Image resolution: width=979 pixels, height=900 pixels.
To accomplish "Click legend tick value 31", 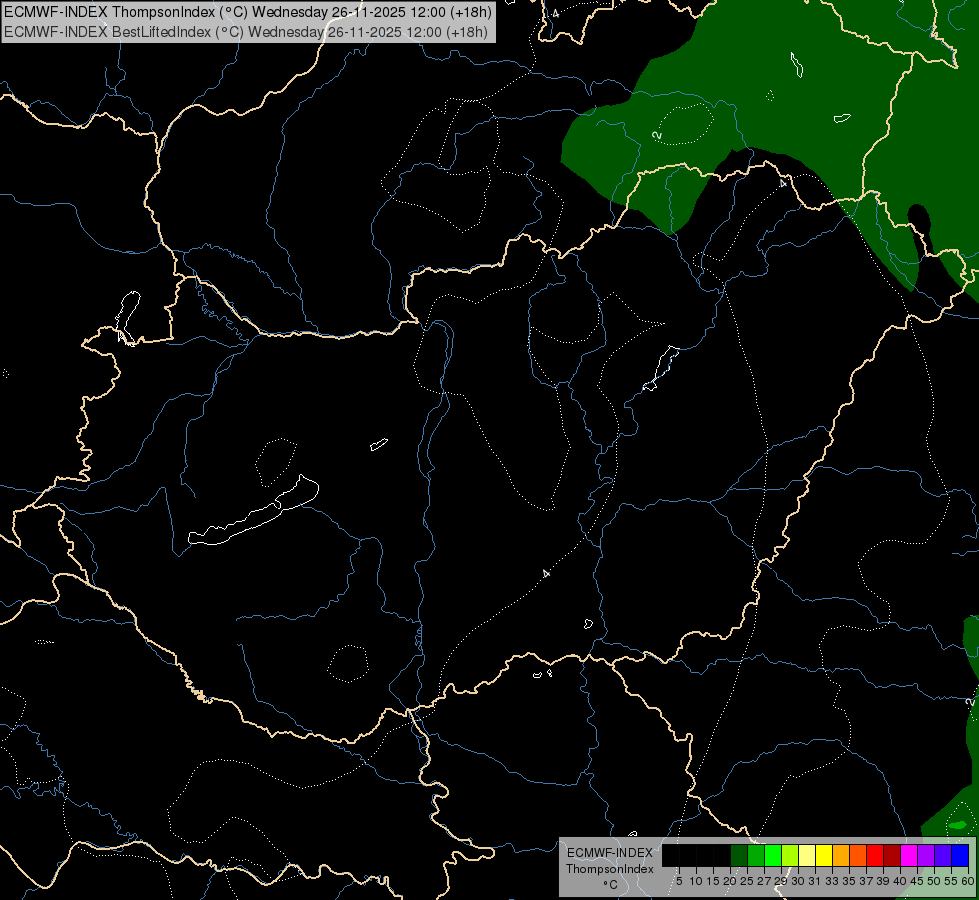I will (815, 881).
